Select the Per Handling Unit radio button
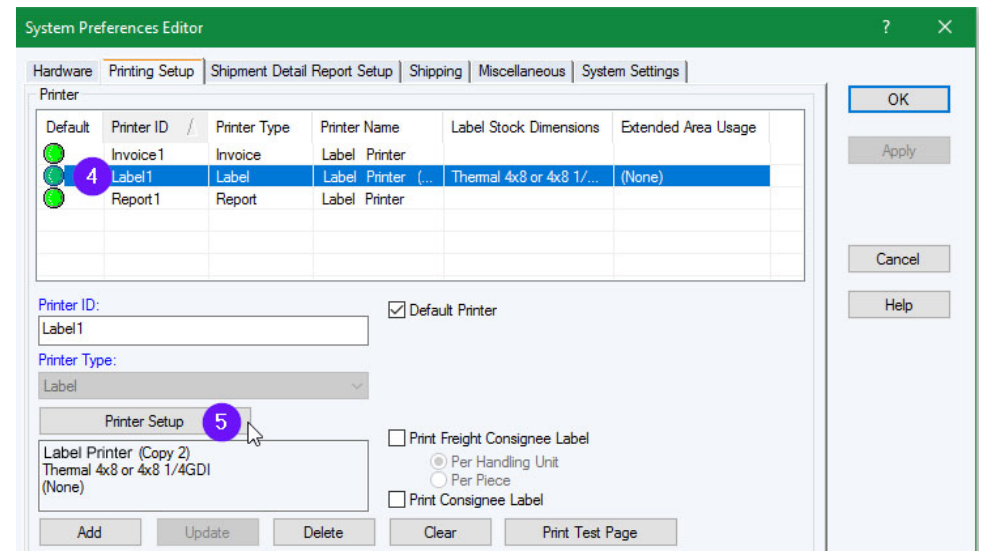Screen dimensions: 990x556 (438, 462)
